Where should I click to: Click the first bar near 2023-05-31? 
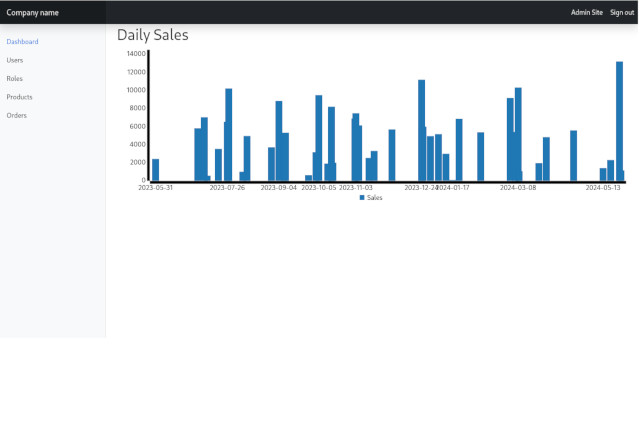click(155, 170)
